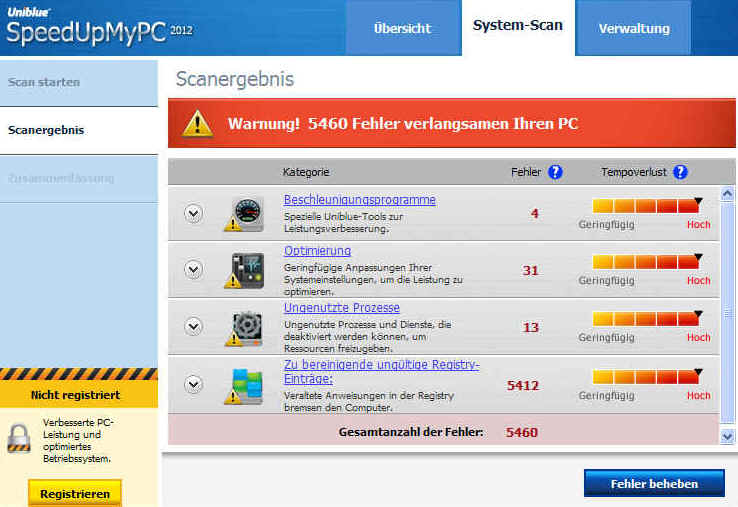
Task: Click the Optimierung speed loss severity bar
Action: coord(645,263)
